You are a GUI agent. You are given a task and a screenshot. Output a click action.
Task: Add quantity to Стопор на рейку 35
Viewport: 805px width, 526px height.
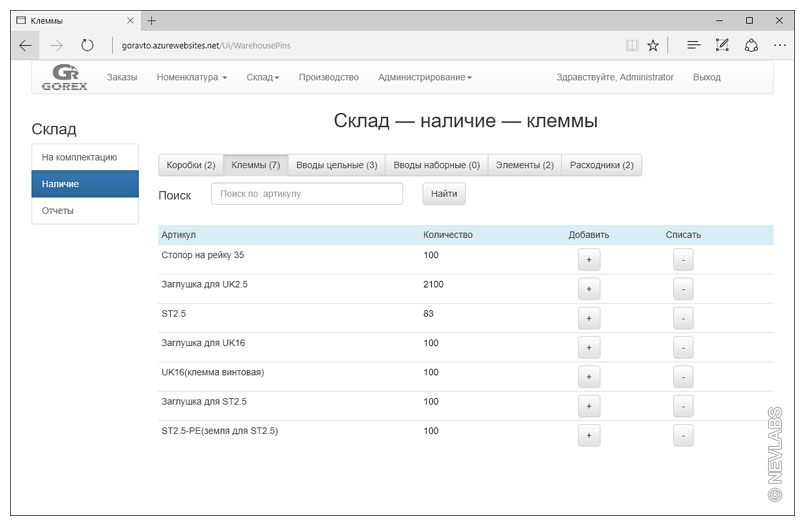(x=588, y=260)
